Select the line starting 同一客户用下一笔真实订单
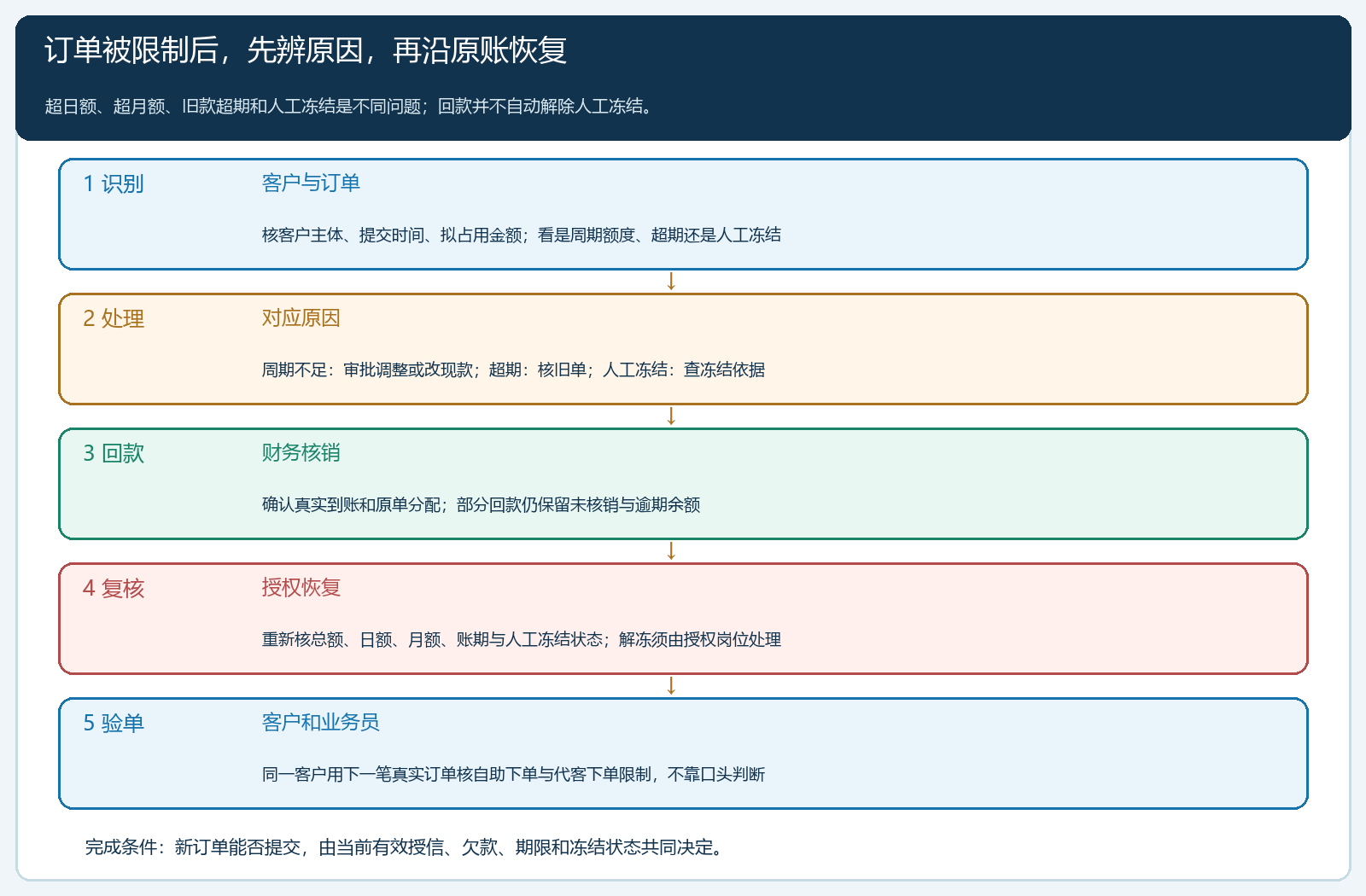The height and width of the screenshot is (896, 1366). pos(513,774)
